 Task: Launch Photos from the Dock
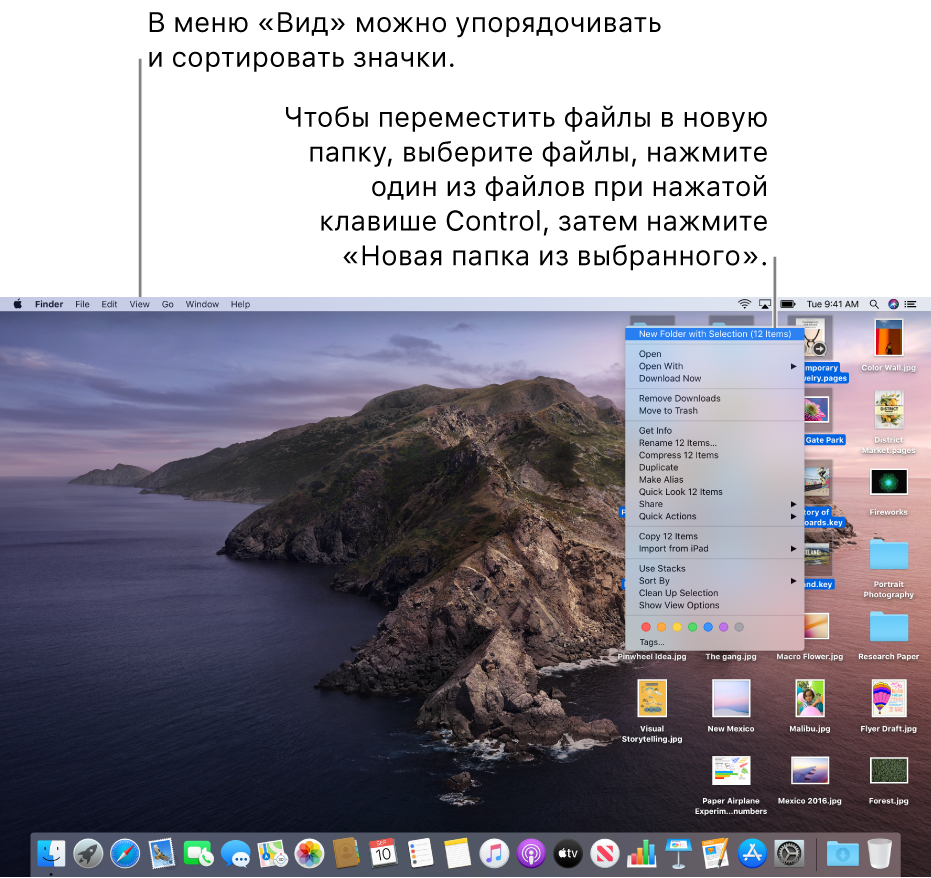[309, 854]
